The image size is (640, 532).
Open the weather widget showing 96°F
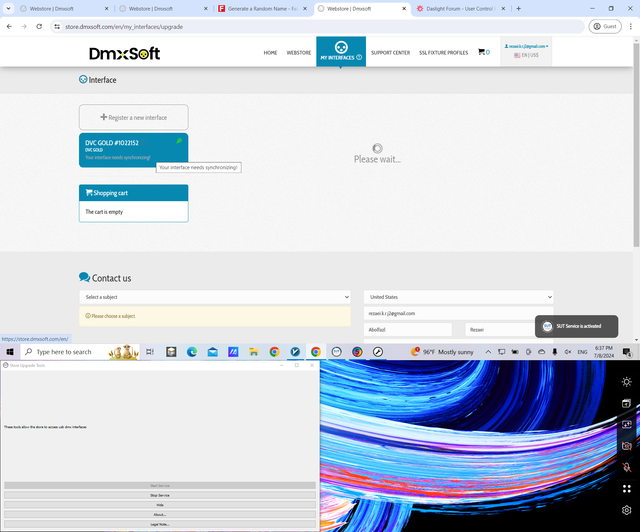[x=442, y=352]
